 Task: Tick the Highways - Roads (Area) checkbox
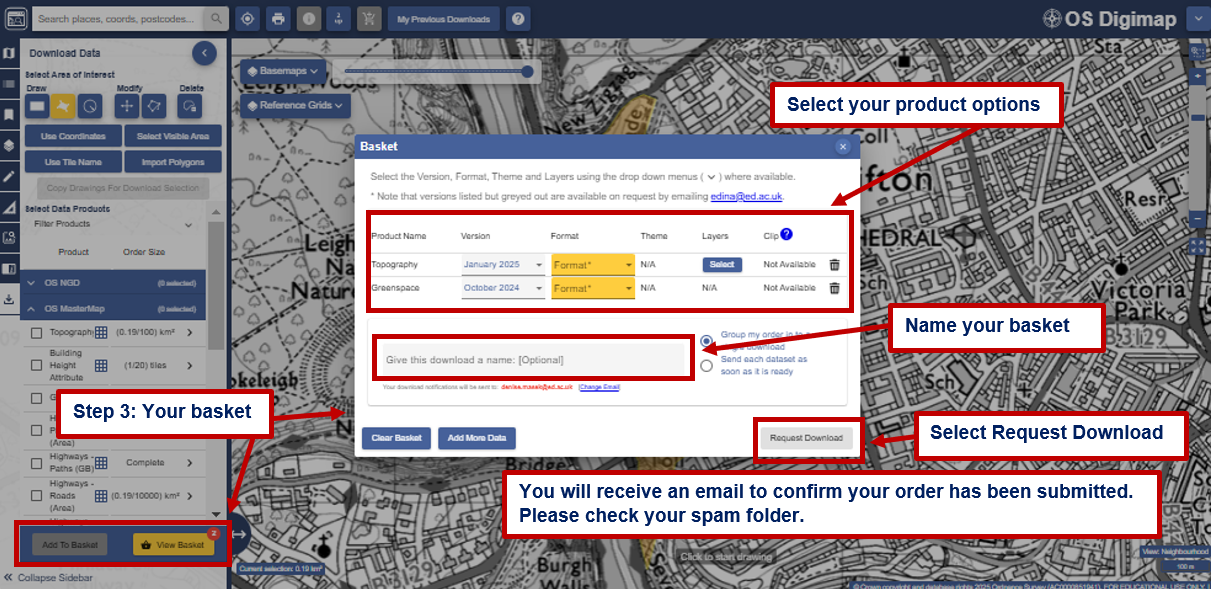coord(37,495)
